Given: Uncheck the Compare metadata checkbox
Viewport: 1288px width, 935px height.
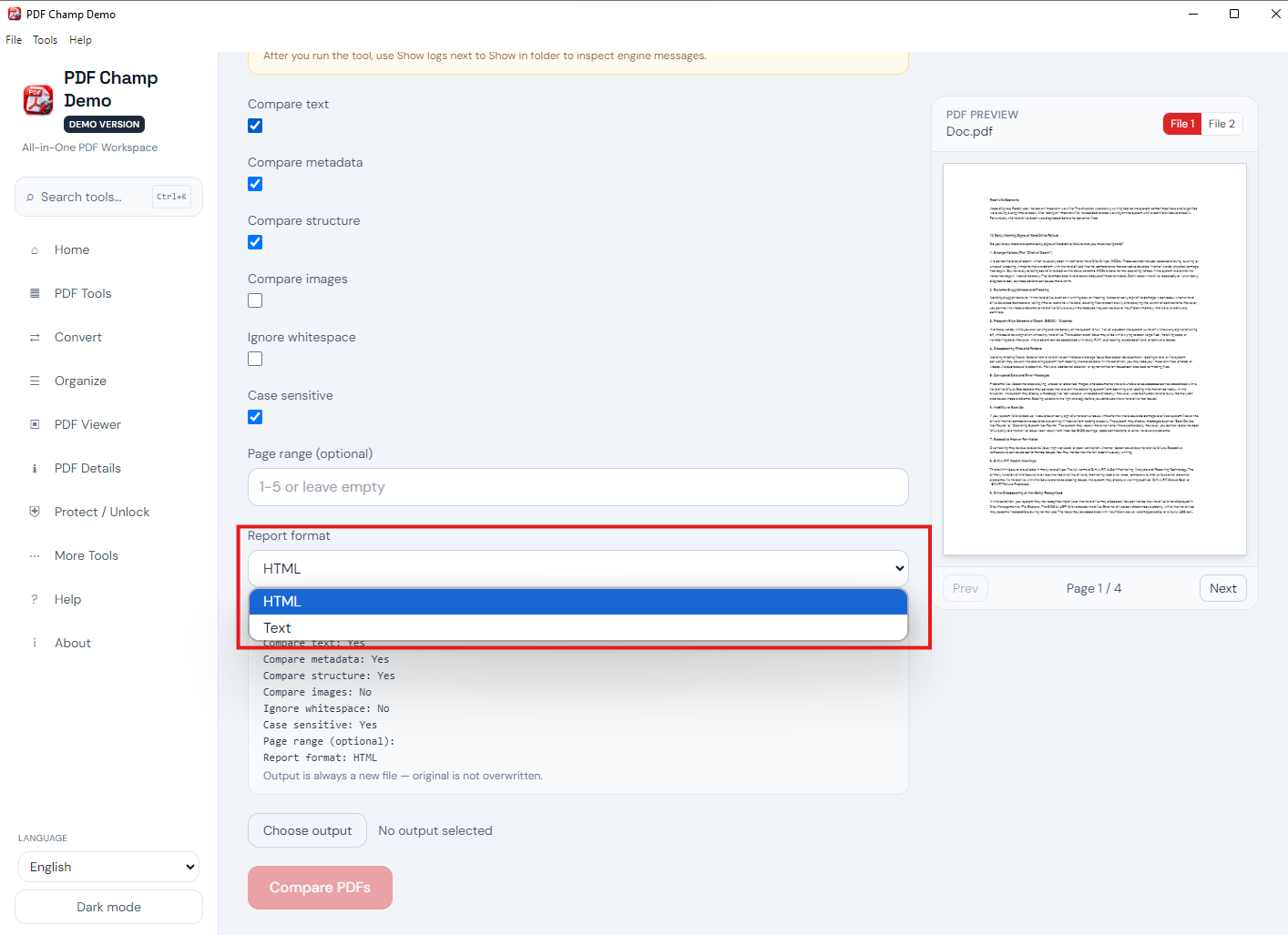Looking at the screenshot, I should click(x=255, y=184).
